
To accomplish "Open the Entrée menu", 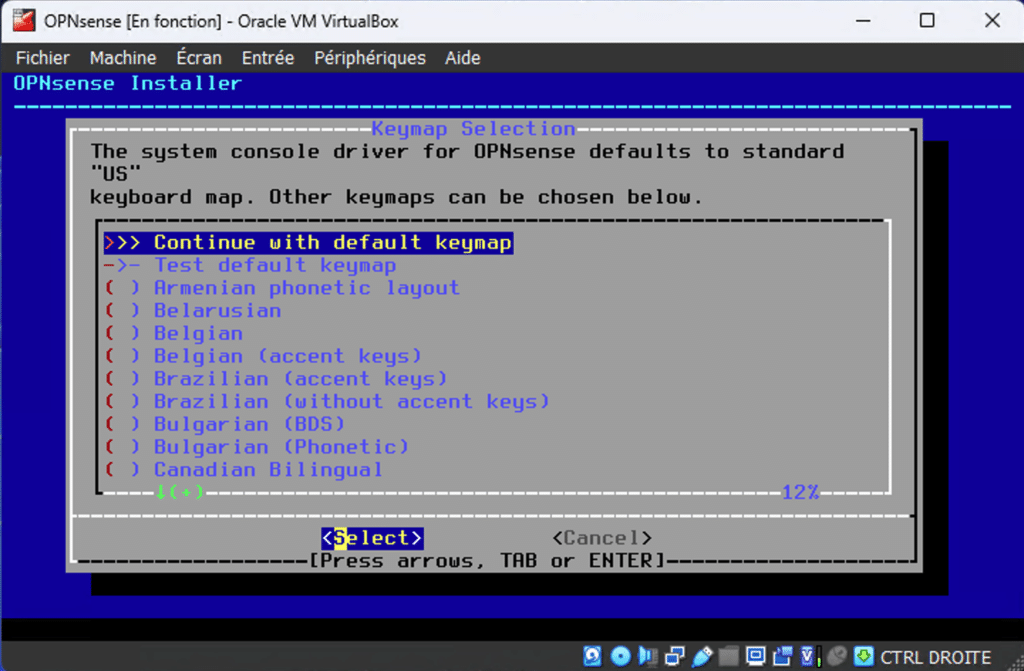I will click(x=268, y=58).
